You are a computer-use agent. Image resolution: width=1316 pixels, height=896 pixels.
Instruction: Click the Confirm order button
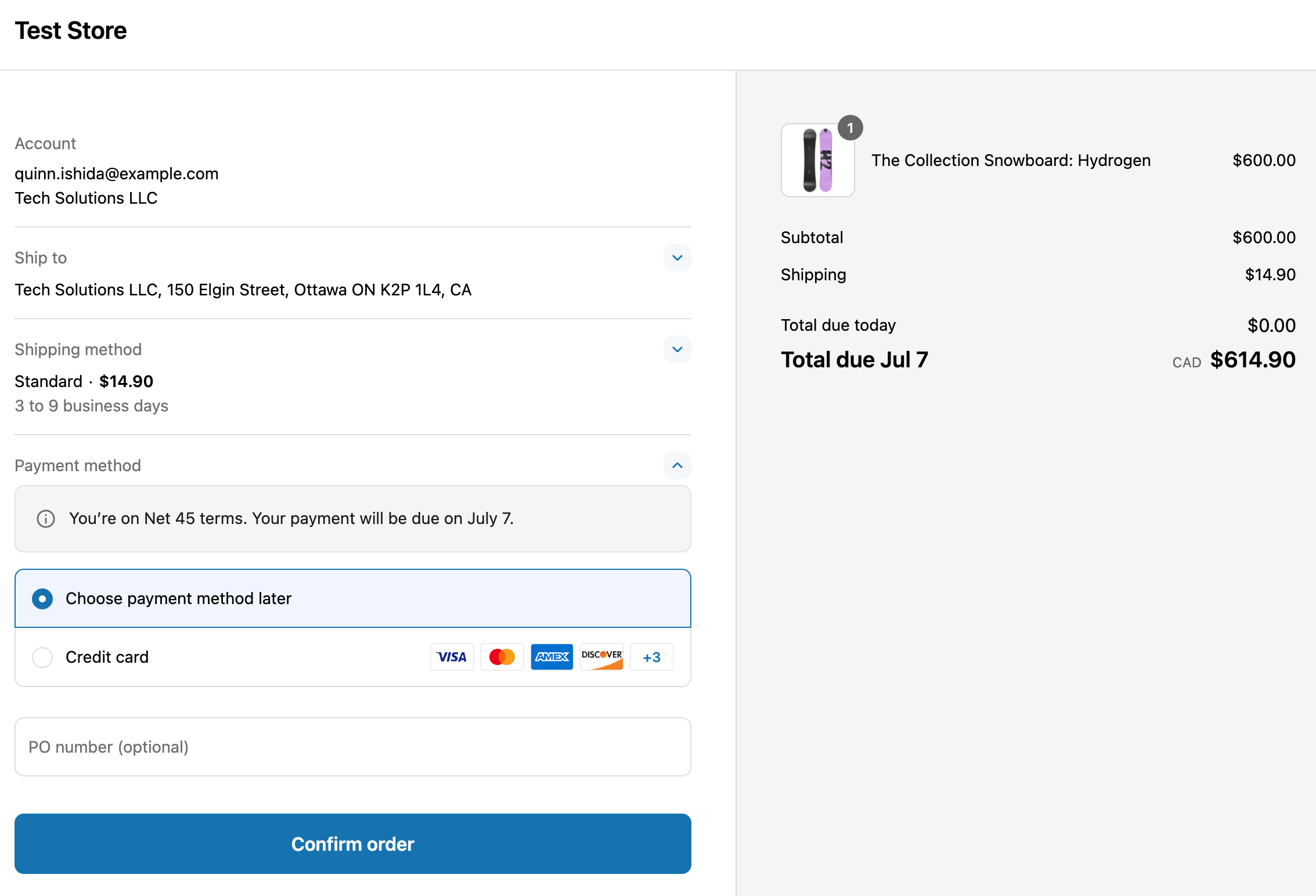coord(353,844)
